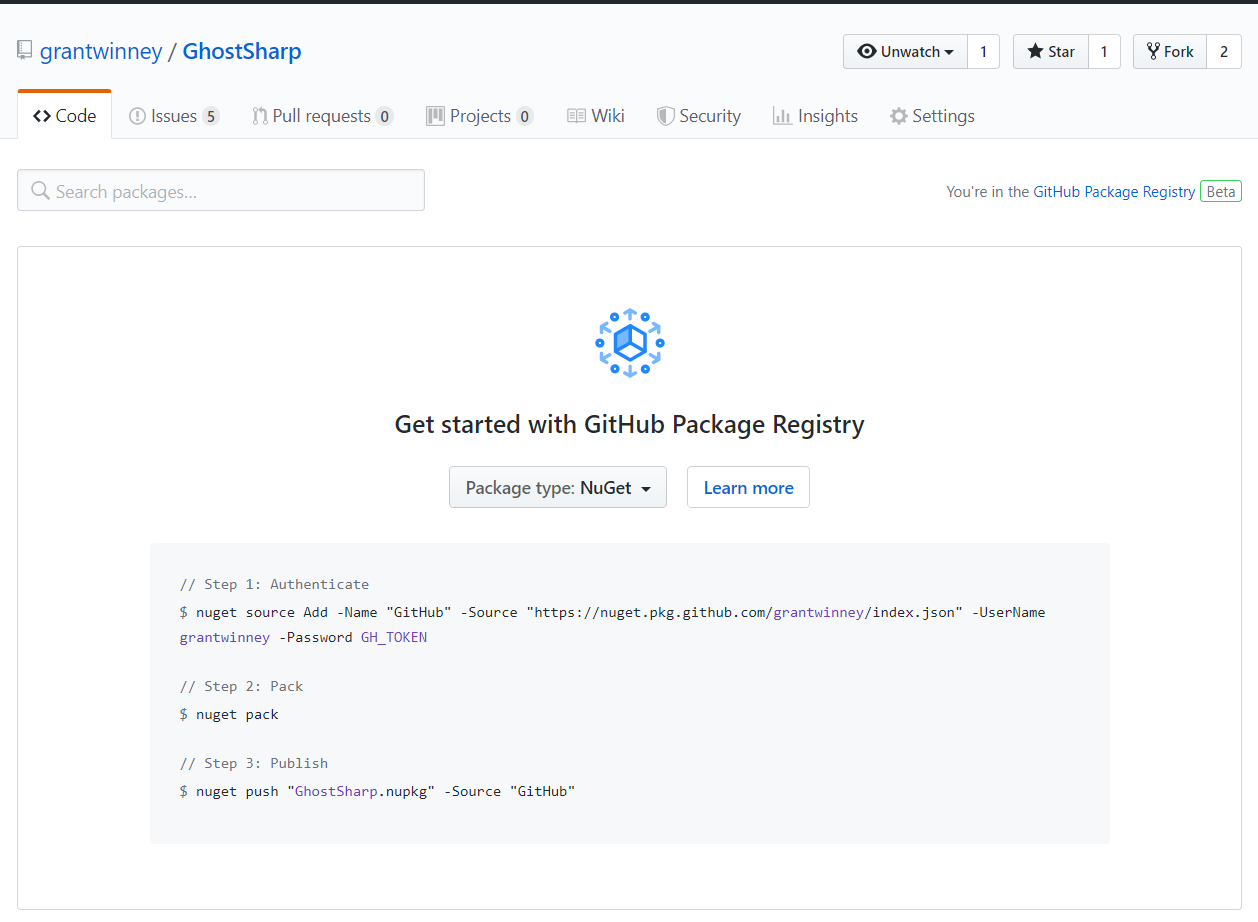Click the grantwinney owner link
Image resolution: width=1258 pixels, height=922 pixels.
point(101,52)
